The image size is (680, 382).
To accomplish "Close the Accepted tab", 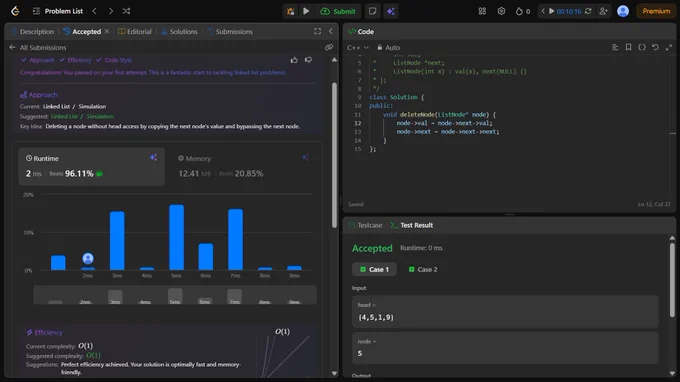I will pyautogui.click(x=107, y=31).
